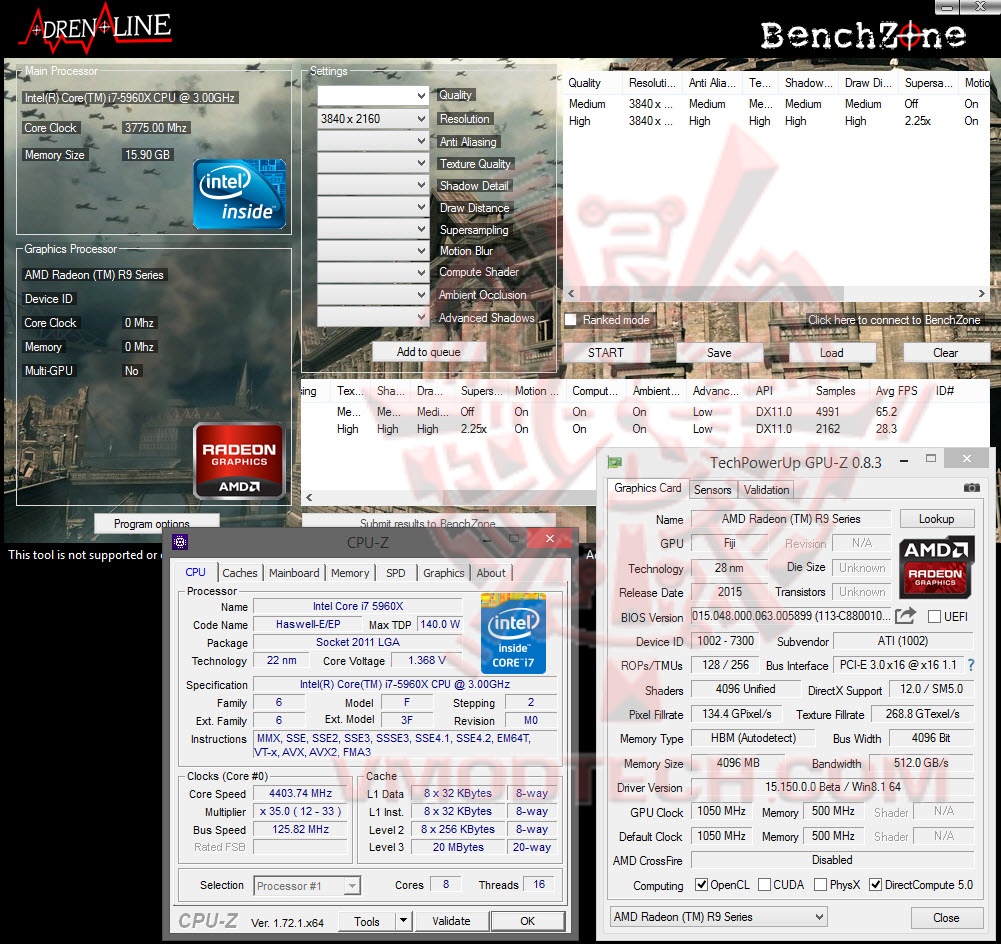This screenshot has height=944, width=1001.
Task: Click the Clear button
Action: click(x=945, y=352)
